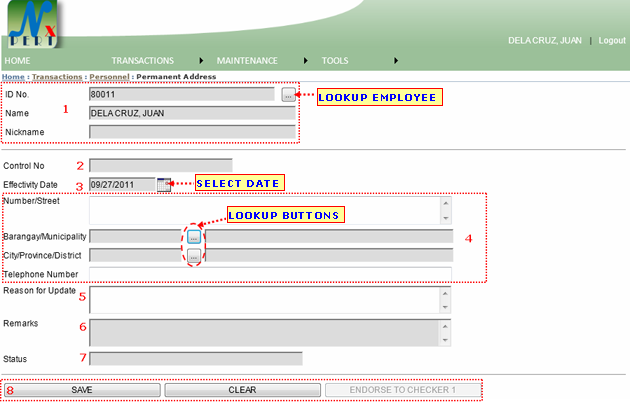Viewport: 630px width, 402px height.
Task: Click the lookup employee button beside ID No.
Action: (288, 95)
